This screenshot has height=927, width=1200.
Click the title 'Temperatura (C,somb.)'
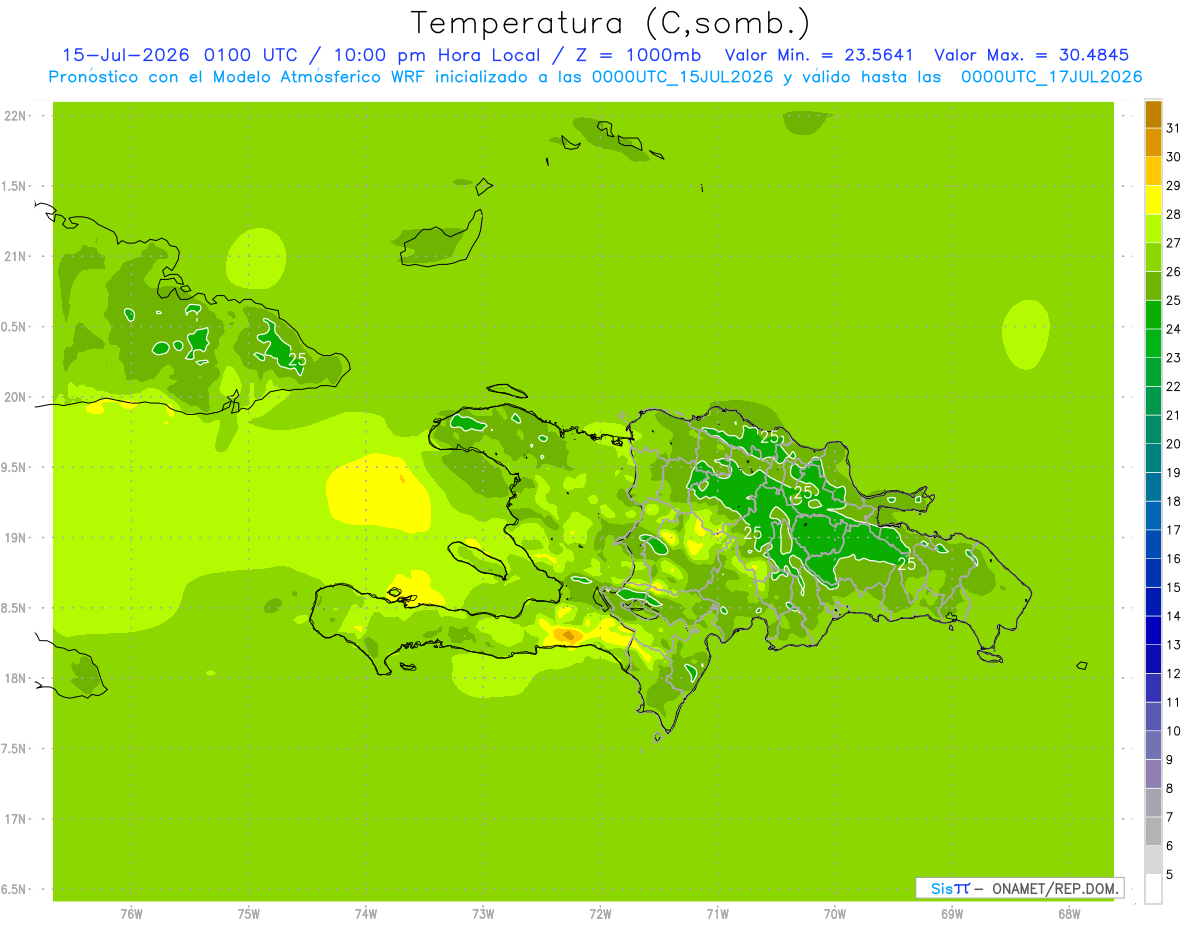pyautogui.click(x=610, y=23)
